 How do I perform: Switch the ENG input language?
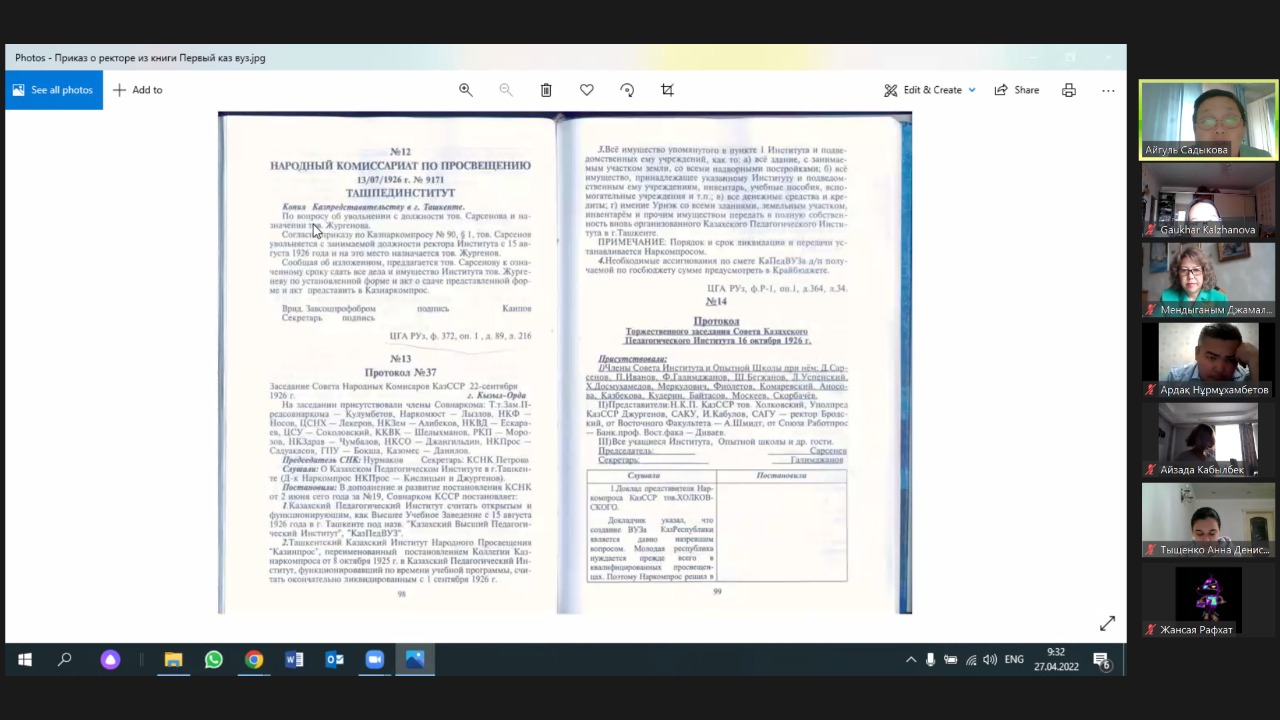point(1014,660)
